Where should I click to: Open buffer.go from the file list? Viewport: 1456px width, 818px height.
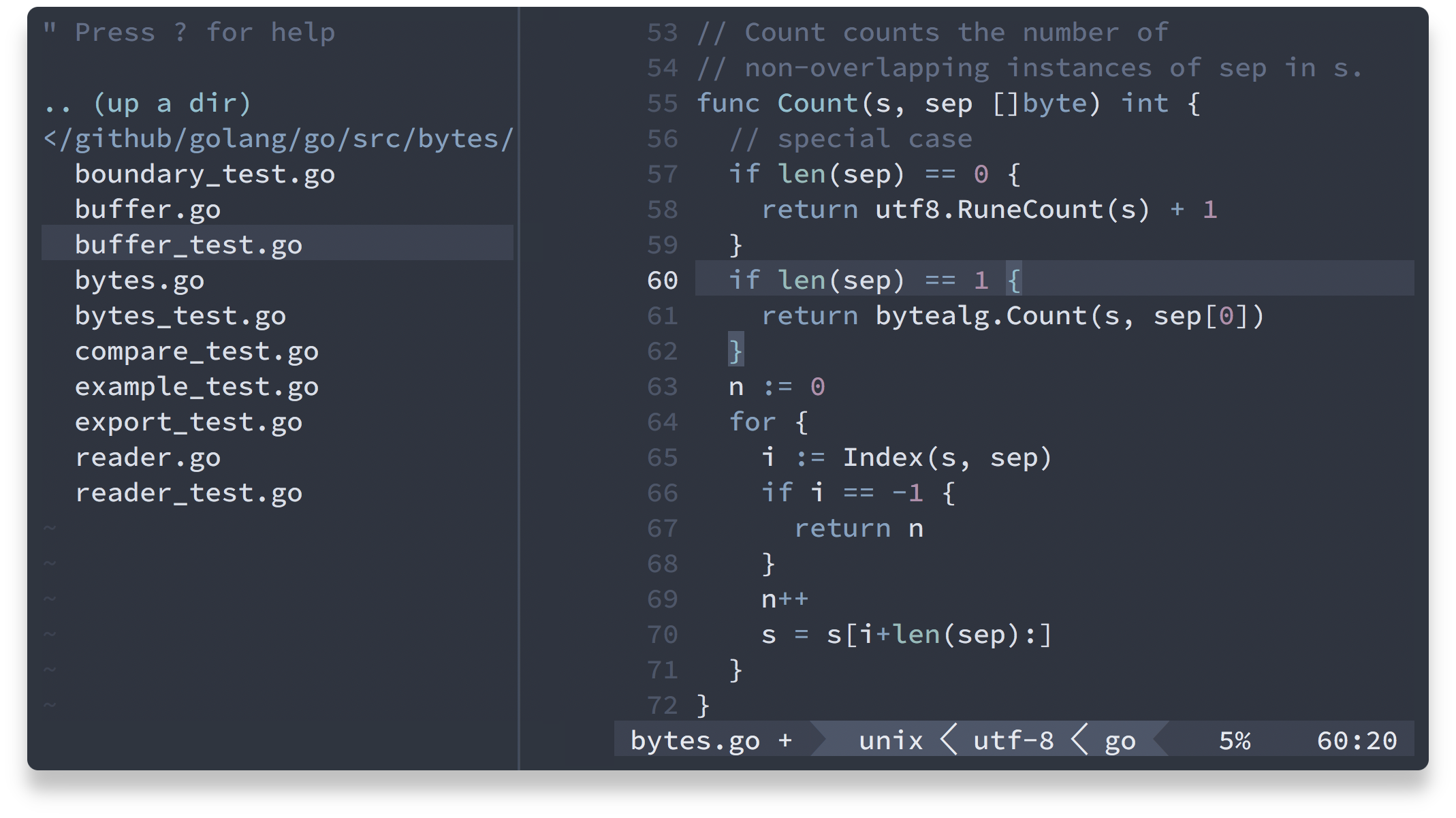point(147,210)
